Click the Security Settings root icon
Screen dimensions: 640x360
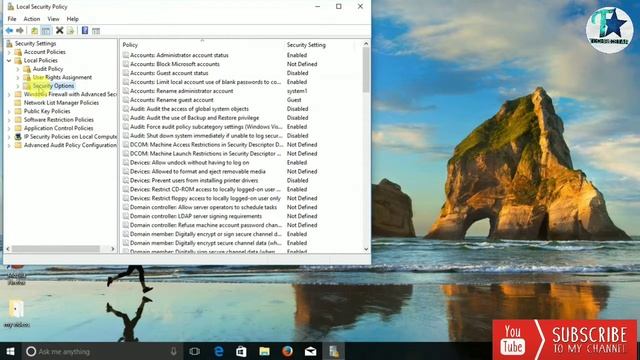[9, 43]
